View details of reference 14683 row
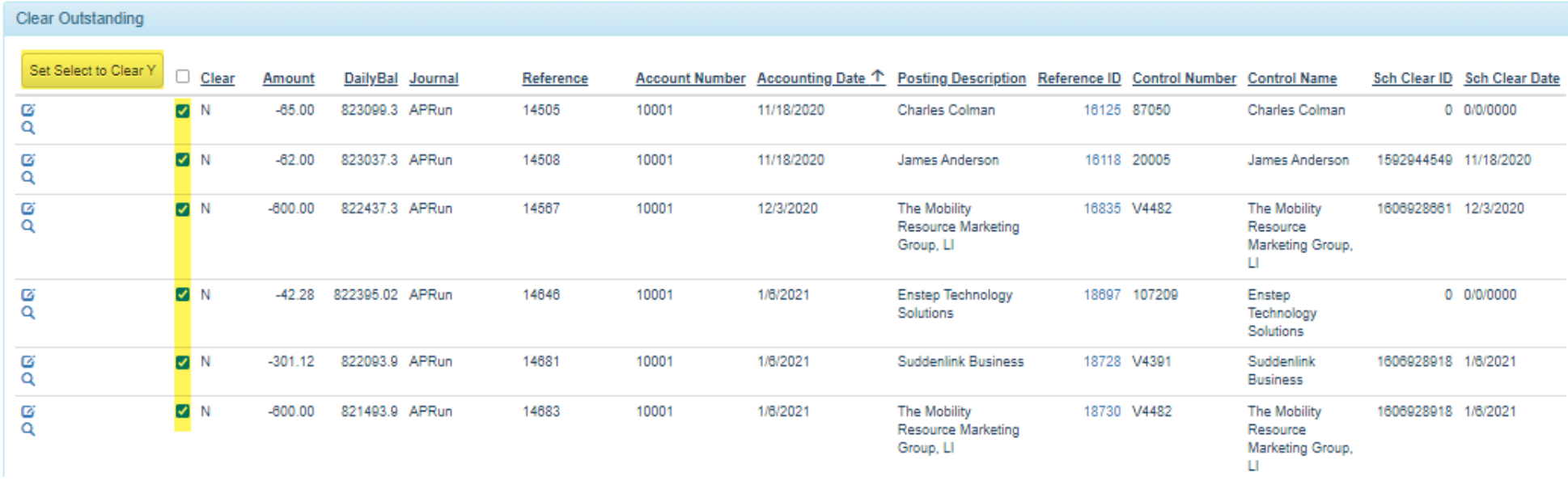 pos(28,429)
